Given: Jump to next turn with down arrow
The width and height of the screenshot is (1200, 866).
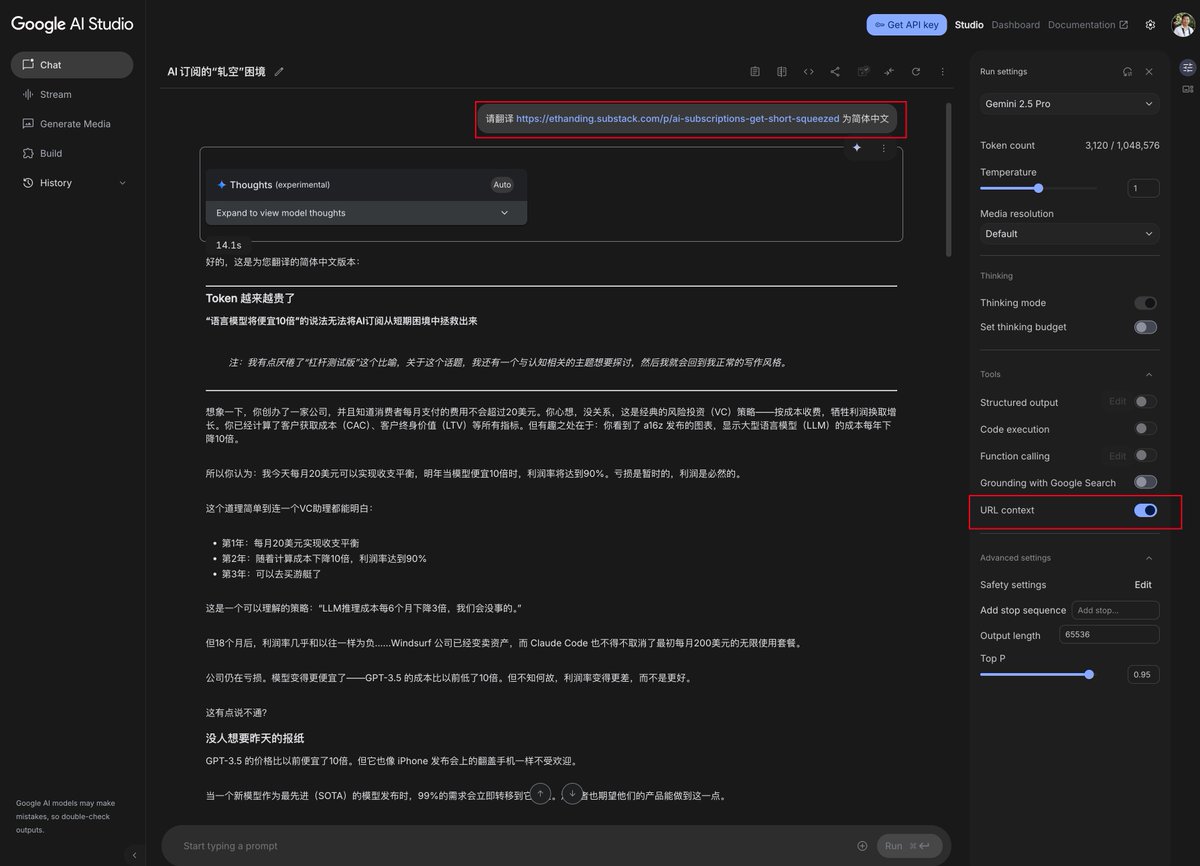Looking at the screenshot, I should [571, 794].
